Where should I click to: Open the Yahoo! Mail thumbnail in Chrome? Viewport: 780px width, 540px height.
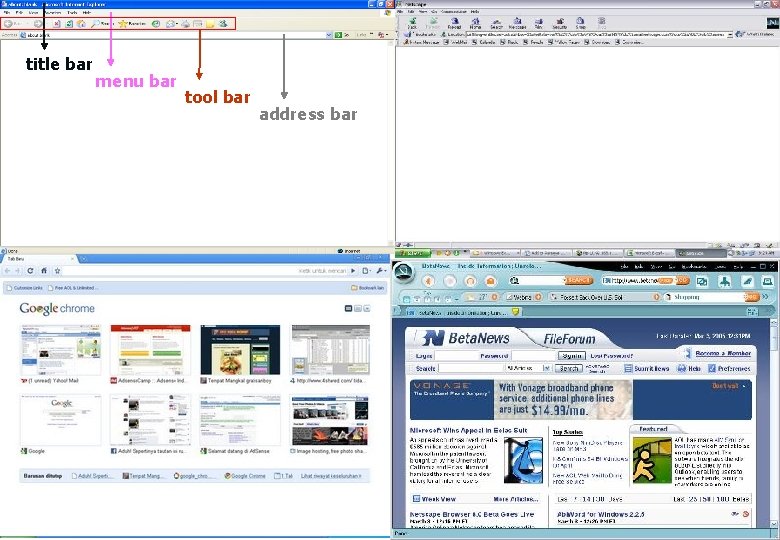[x=61, y=350]
